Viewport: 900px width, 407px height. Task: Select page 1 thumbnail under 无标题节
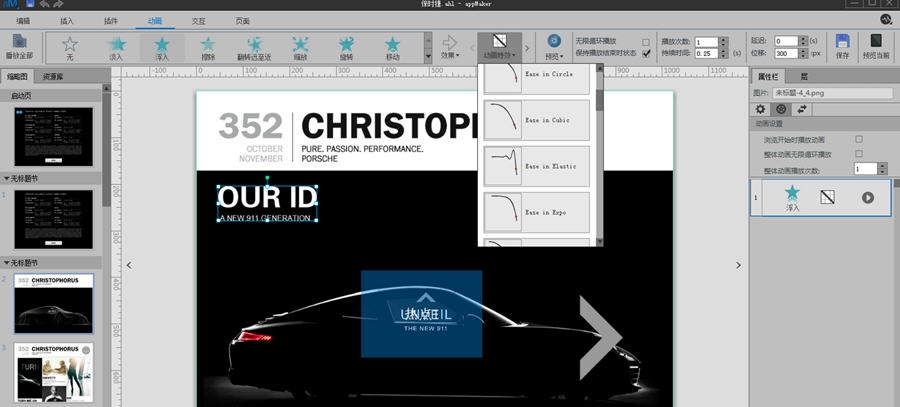[53, 219]
